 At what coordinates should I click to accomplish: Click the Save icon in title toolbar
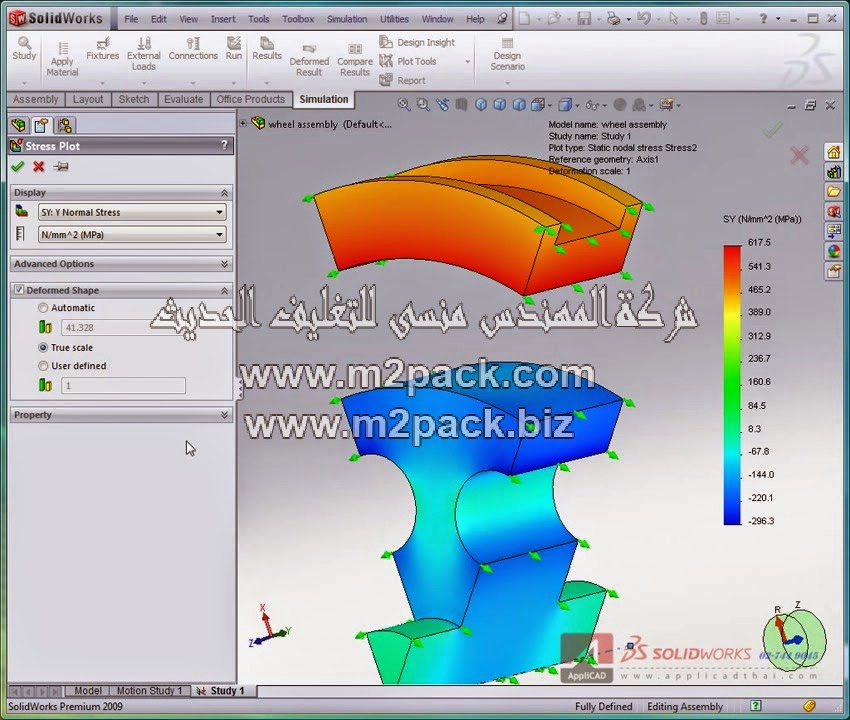point(584,19)
